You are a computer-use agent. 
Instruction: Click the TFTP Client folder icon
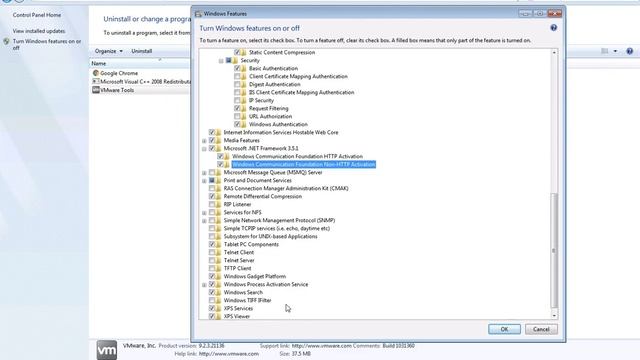(x=218, y=268)
